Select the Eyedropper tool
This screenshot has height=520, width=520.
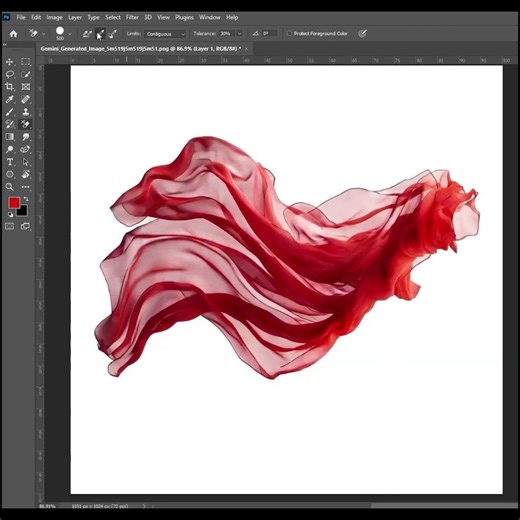[x=9, y=99]
